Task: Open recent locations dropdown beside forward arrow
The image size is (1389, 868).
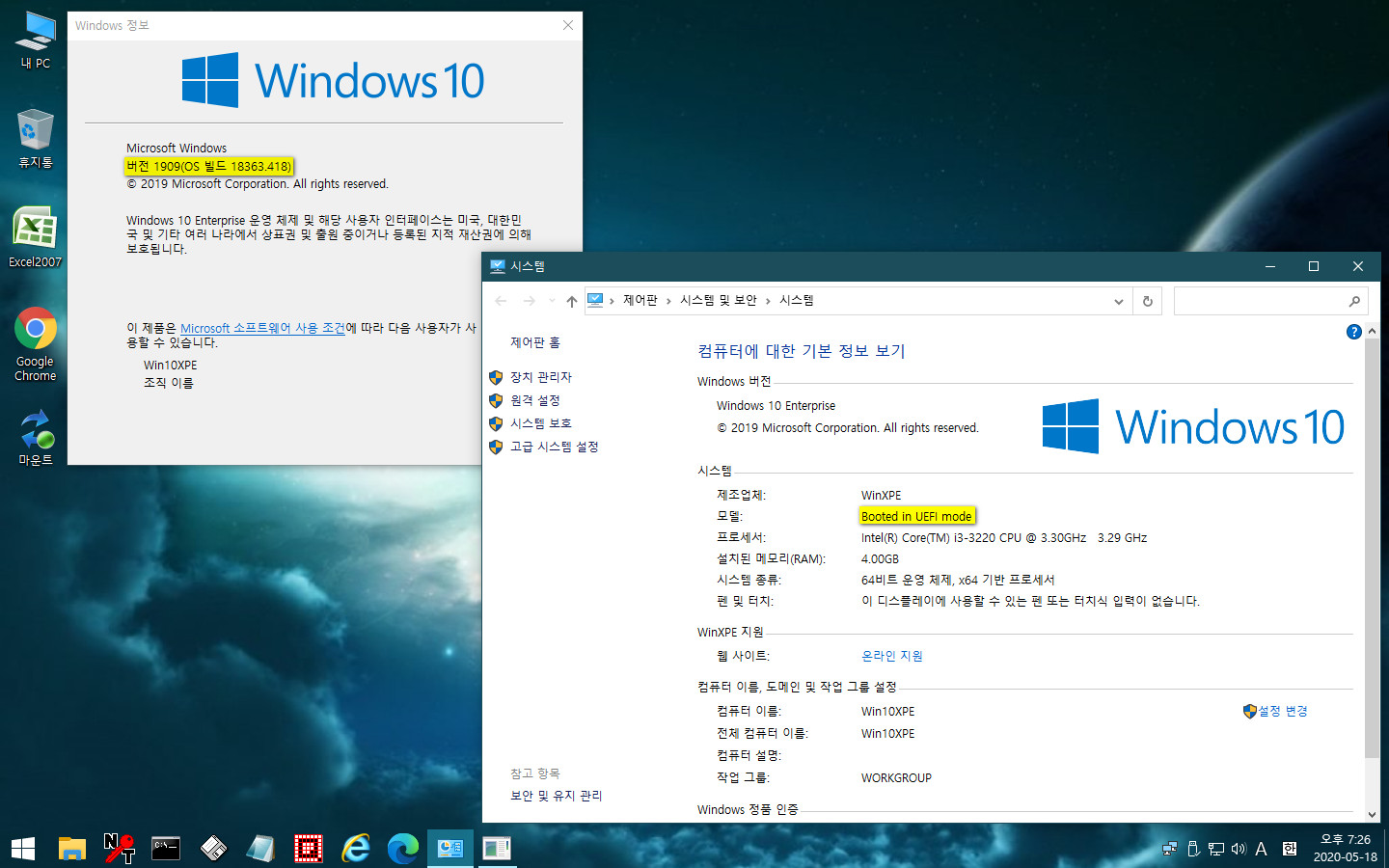Action: [552, 301]
